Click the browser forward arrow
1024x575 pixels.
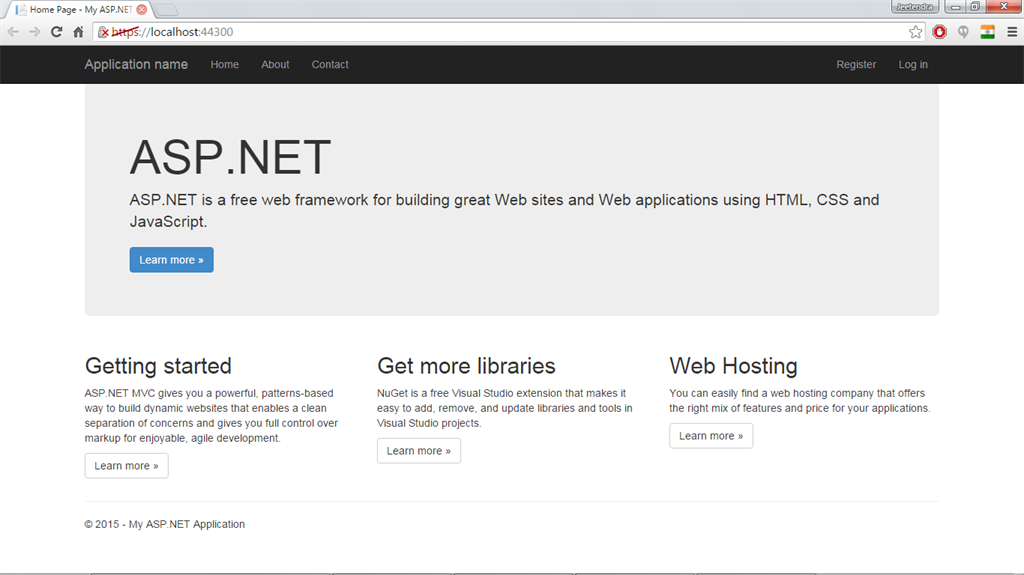tap(35, 32)
